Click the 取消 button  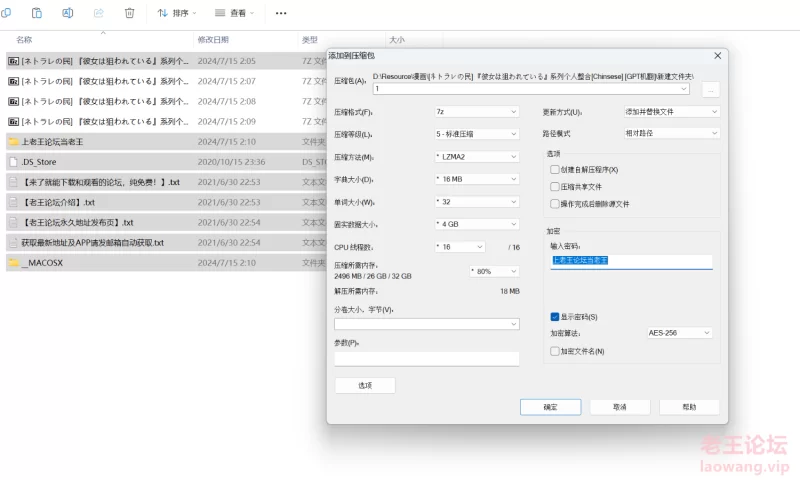point(619,407)
